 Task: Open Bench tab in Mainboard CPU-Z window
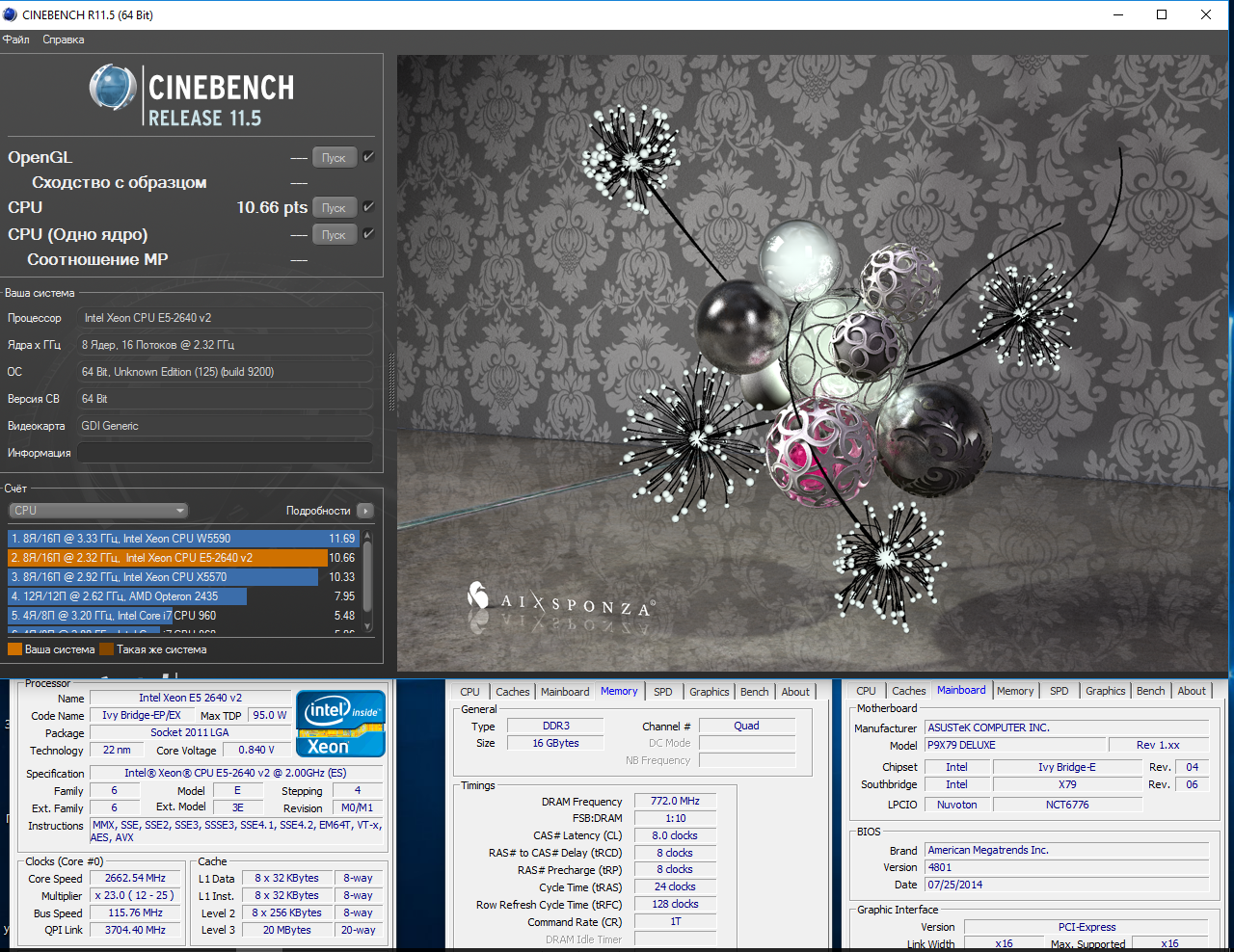(x=1151, y=691)
